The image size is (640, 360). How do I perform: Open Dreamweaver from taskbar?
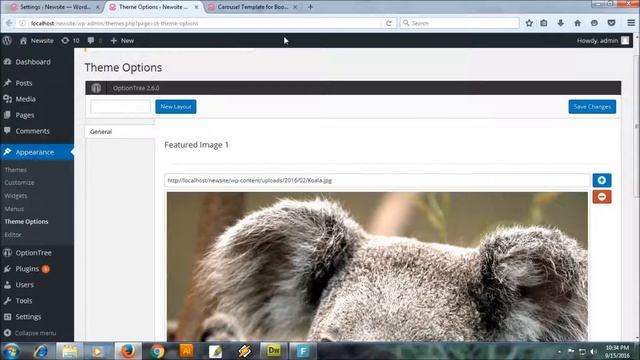pyautogui.click(x=273, y=351)
